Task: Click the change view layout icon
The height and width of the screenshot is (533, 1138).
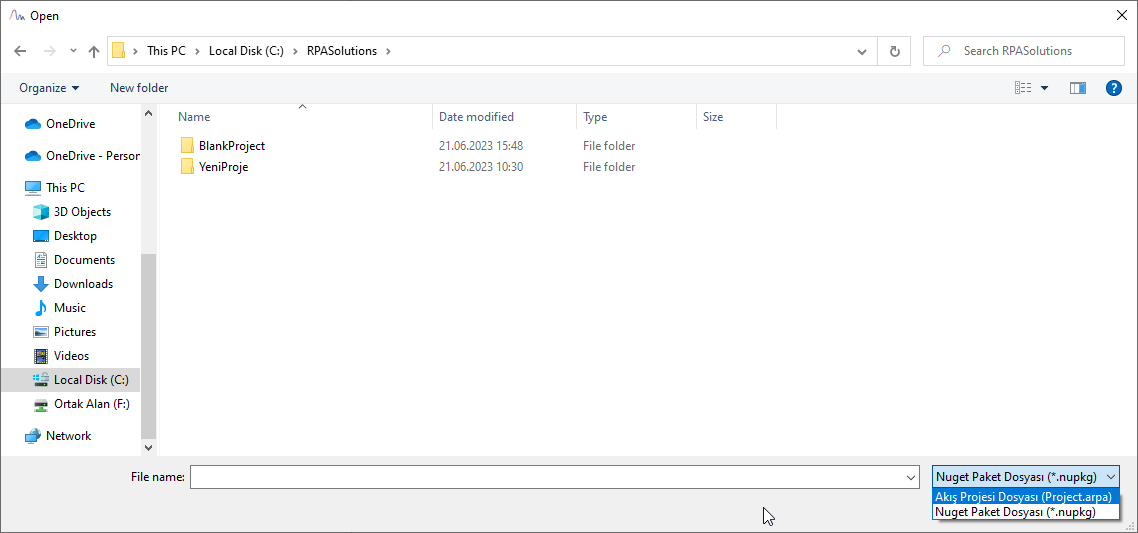Action: 1023,88
